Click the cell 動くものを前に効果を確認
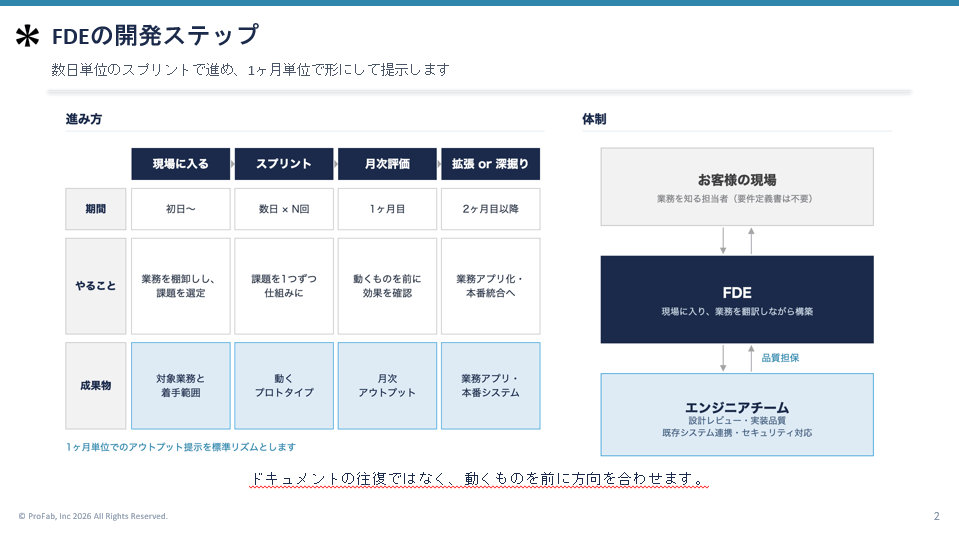Screen dimensions: 959x538 click(x=387, y=286)
